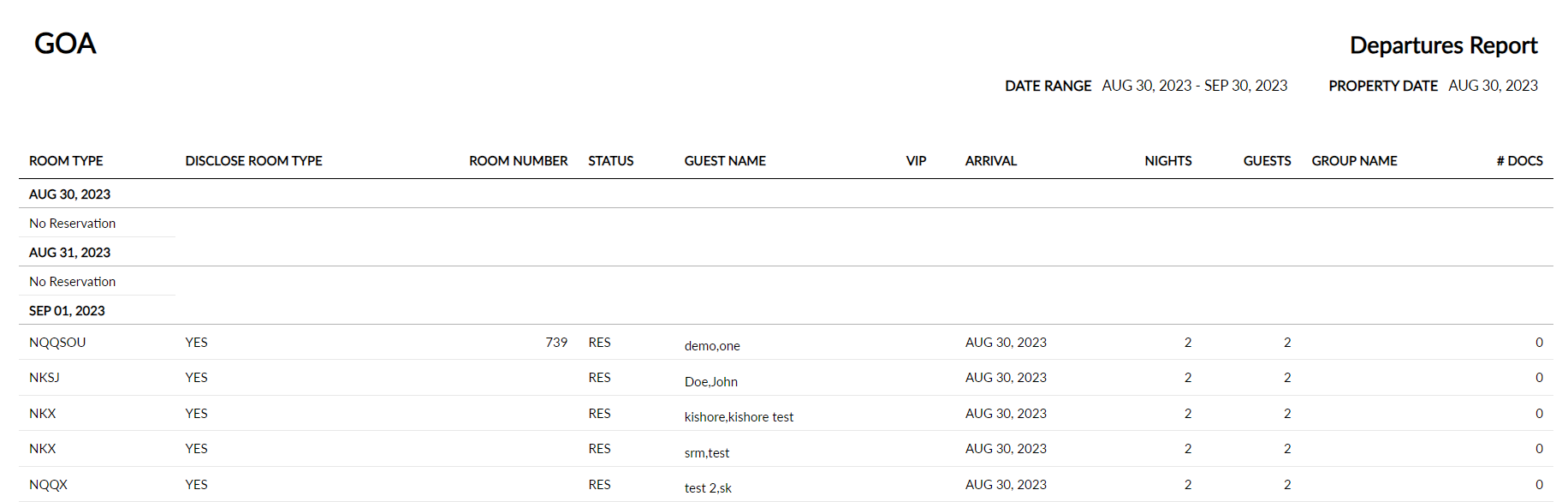The height and width of the screenshot is (502, 1568).
Task: Click the SEP 01, 2023 date group
Action: tap(67, 311)
